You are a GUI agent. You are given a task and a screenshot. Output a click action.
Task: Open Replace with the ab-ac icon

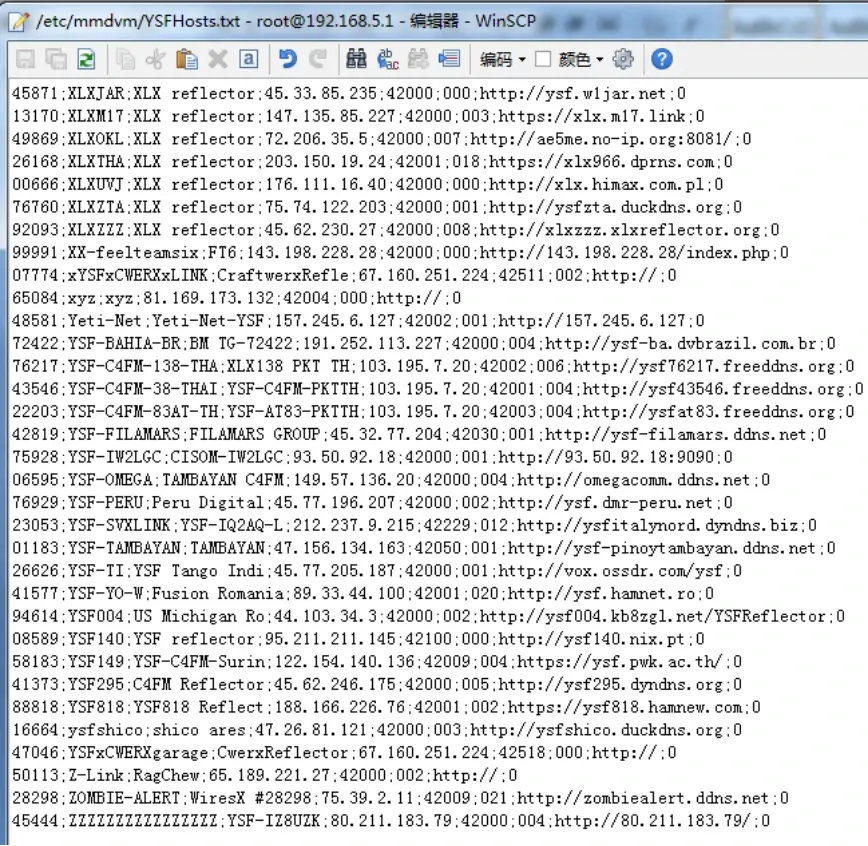click(388, 59)
